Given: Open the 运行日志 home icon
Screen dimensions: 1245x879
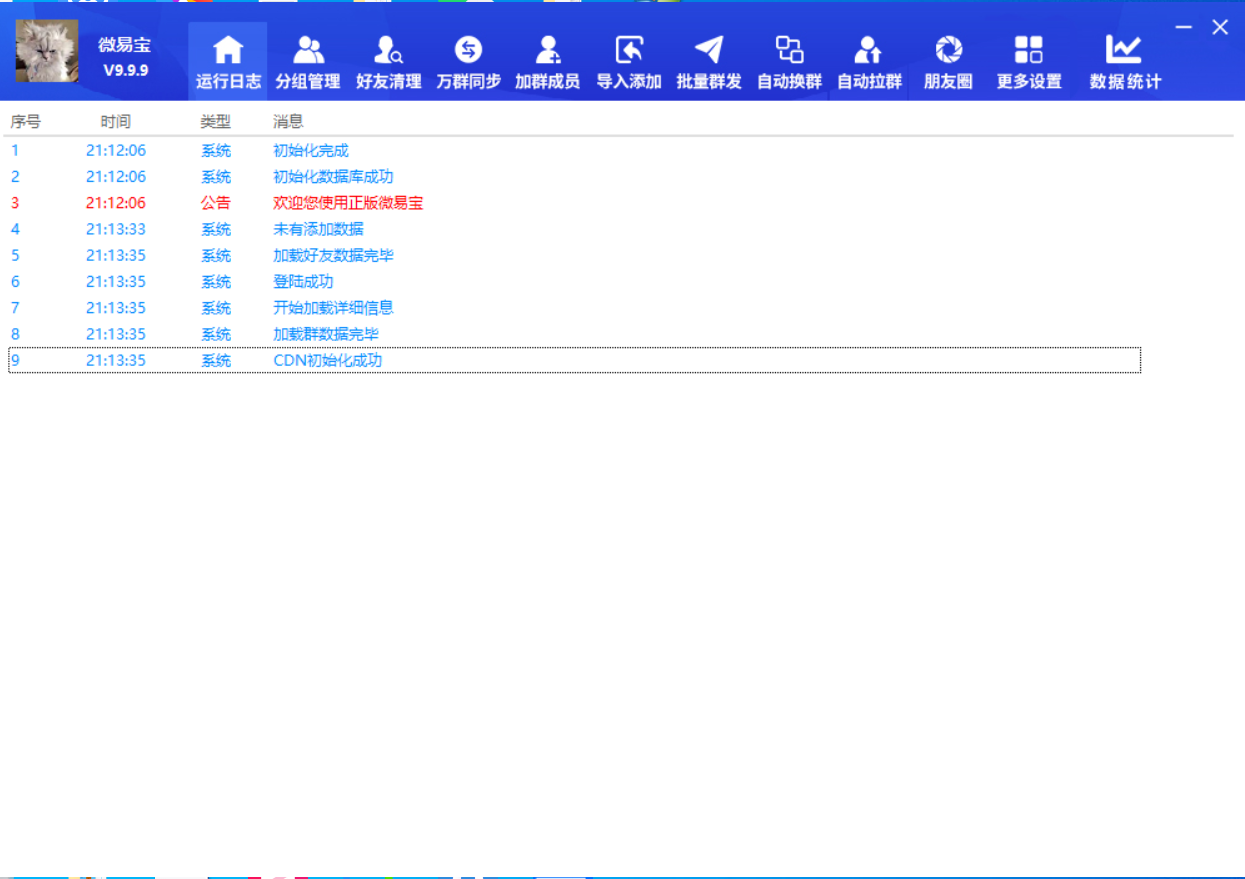Looking at the screenshot, I should (x=228, y=50).
